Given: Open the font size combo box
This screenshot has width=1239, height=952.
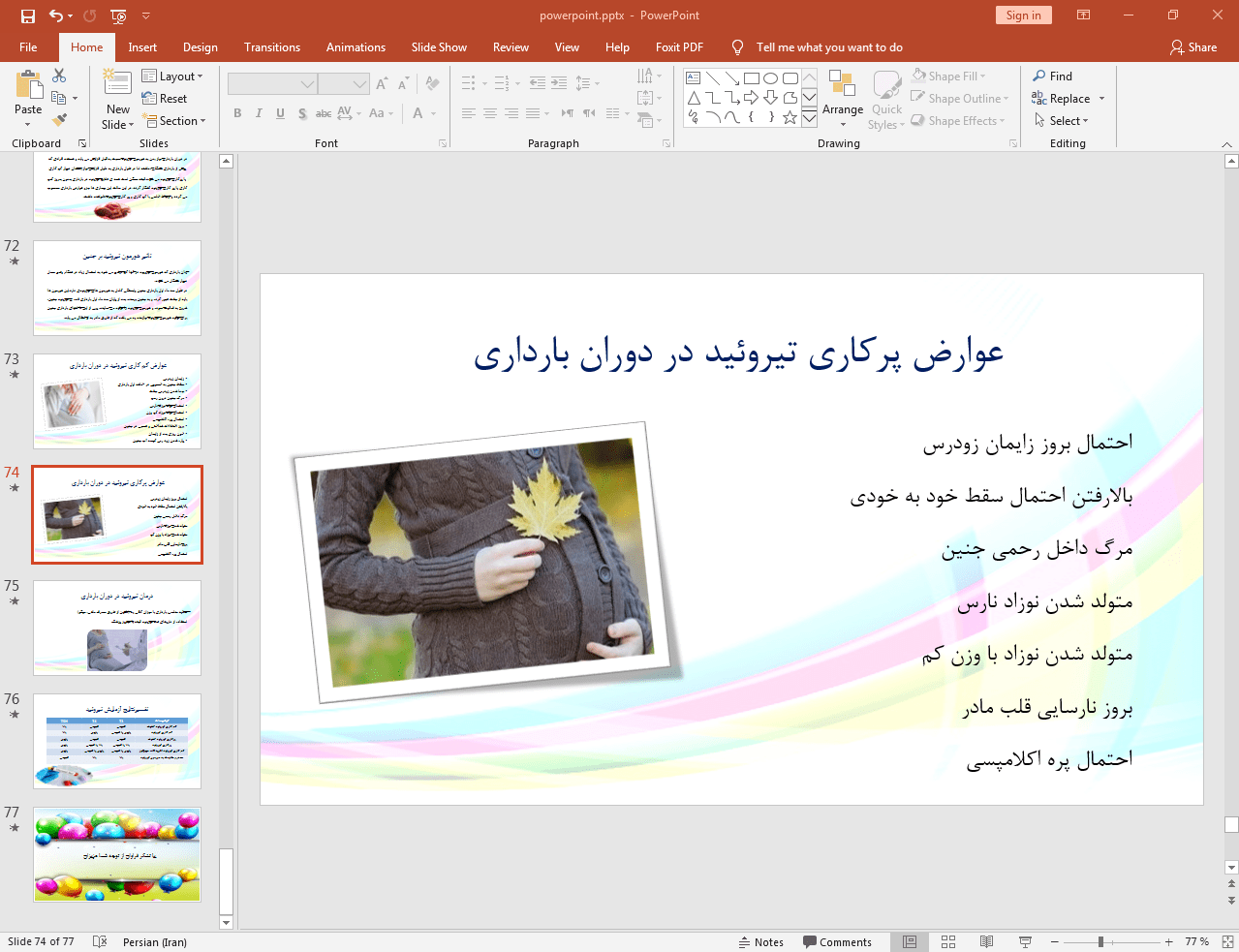Looking at the screenshot, I should (x=344, y=83).
